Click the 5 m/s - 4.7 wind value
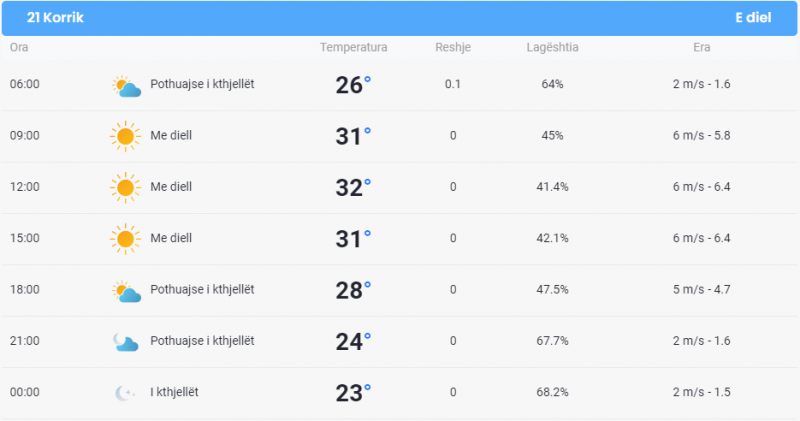 (702, 289)
